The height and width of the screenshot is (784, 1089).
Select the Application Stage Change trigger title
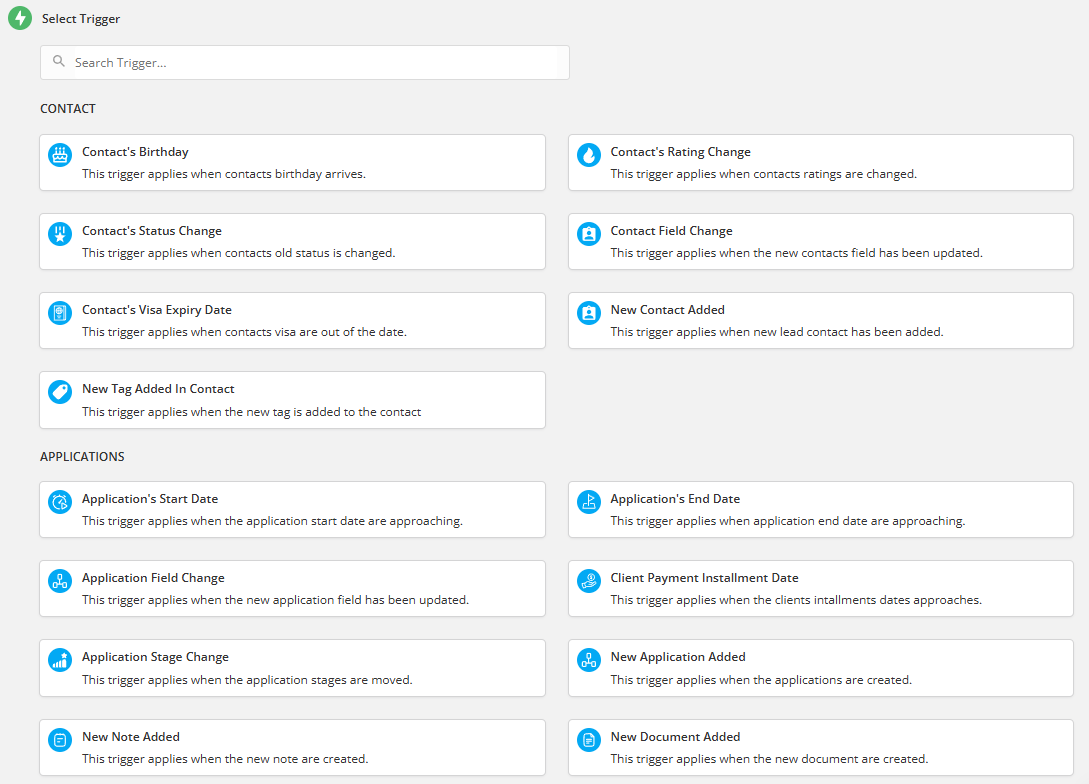[x=155, y=658]
